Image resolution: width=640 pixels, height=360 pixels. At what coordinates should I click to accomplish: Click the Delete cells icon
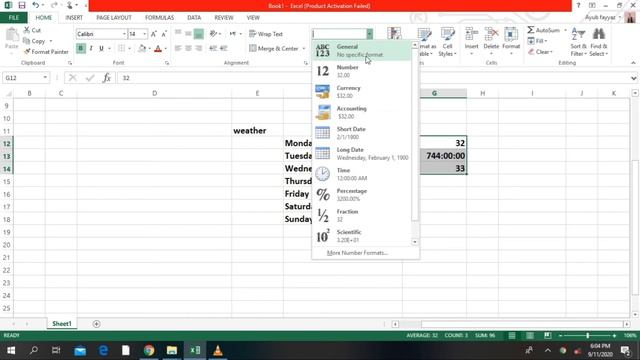click(x=491, y=34)
